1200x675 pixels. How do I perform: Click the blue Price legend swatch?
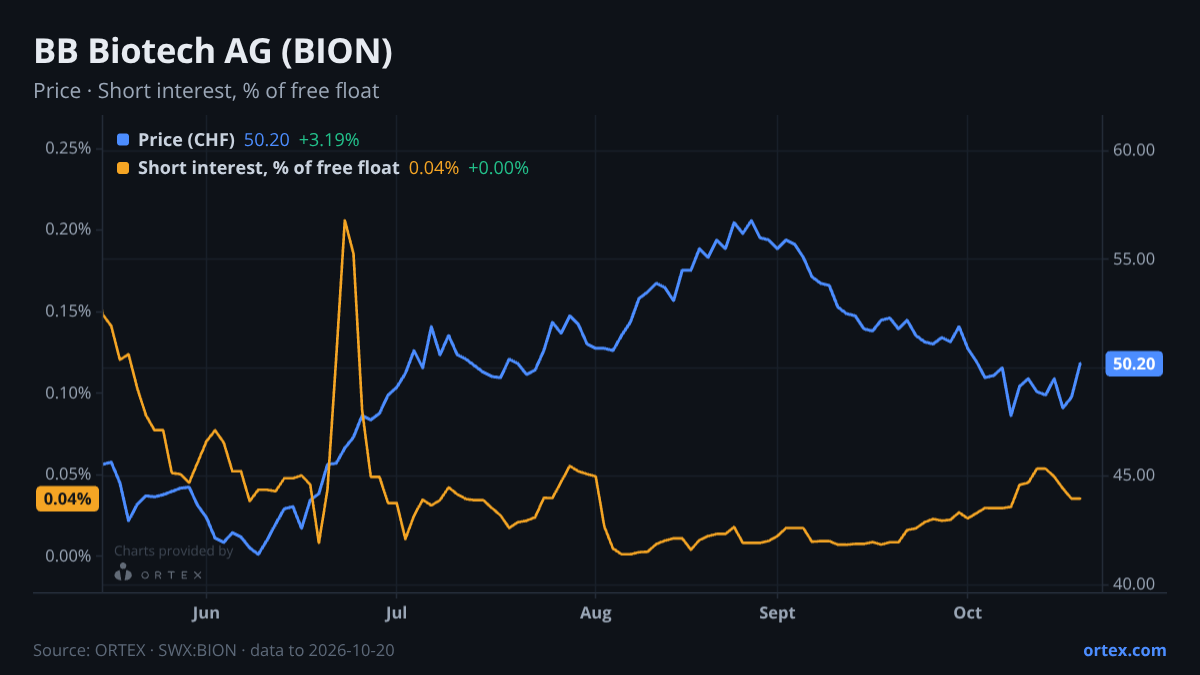coord(123,140)
